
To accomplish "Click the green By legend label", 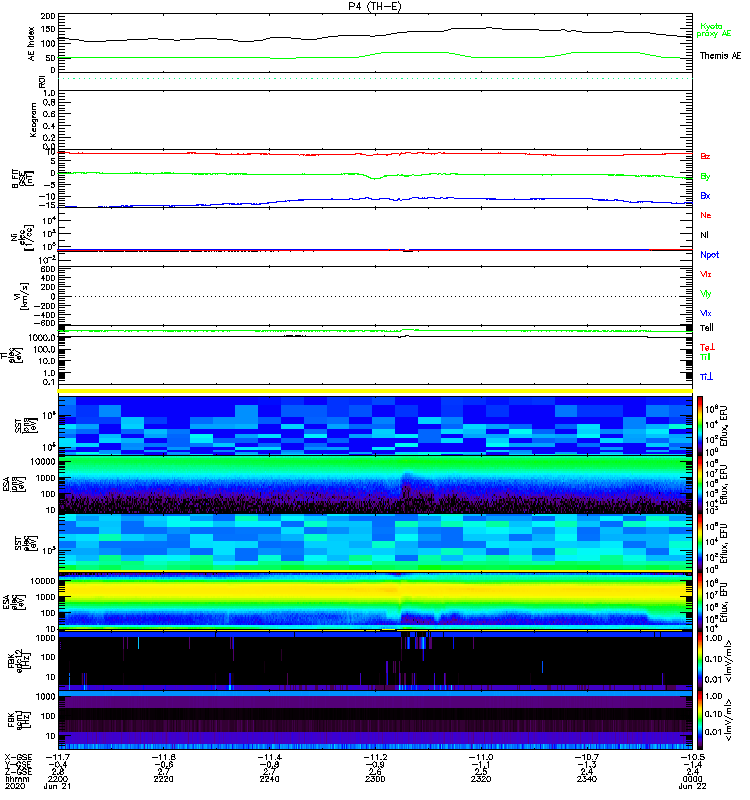I will tap(705, 177).
